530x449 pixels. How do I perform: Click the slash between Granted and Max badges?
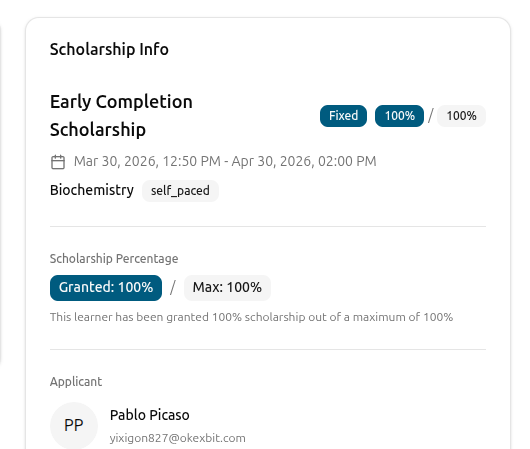pyautogui.click(x=173, y=288)
